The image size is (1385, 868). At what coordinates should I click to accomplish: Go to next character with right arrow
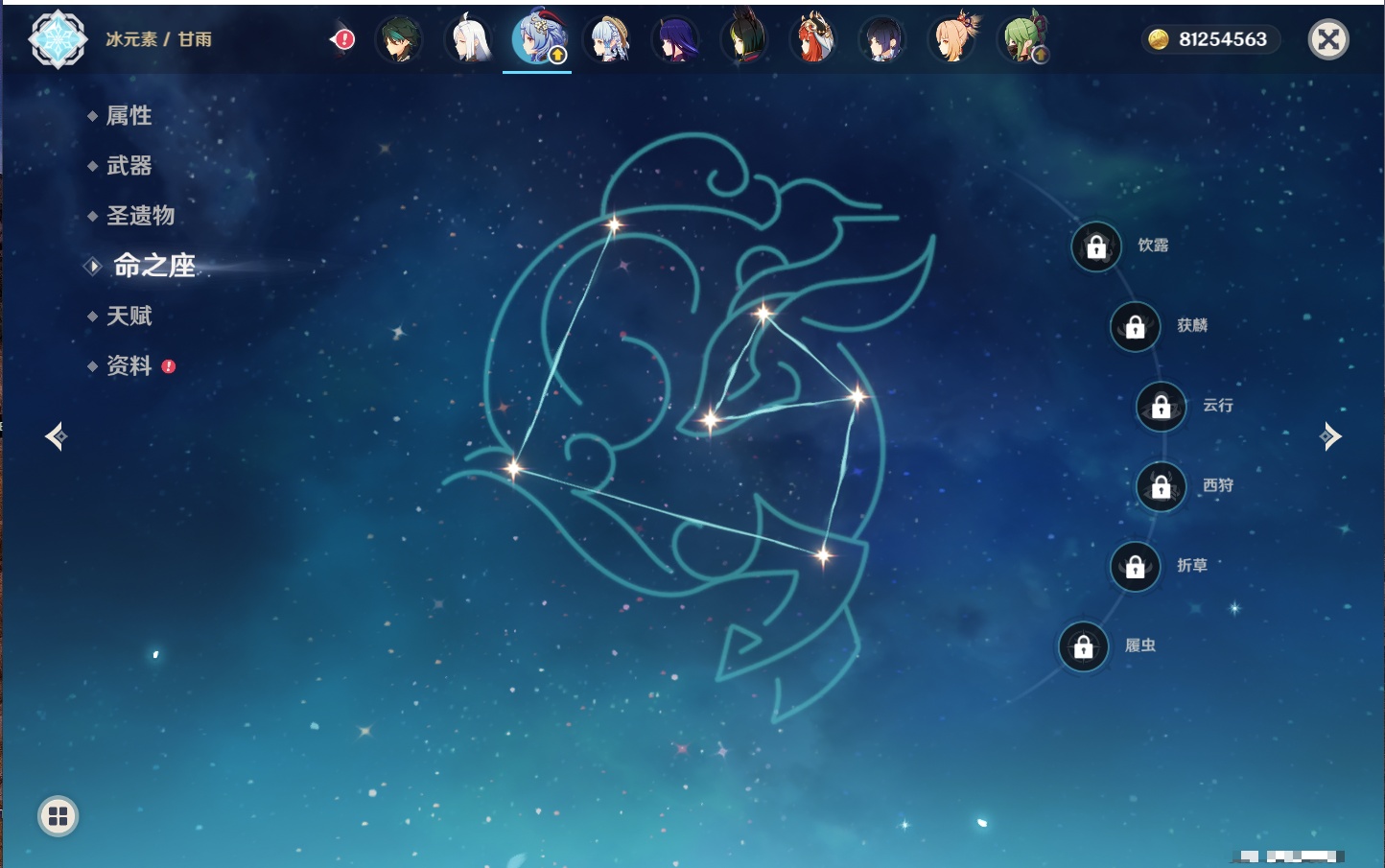[x=1330, y=436]
